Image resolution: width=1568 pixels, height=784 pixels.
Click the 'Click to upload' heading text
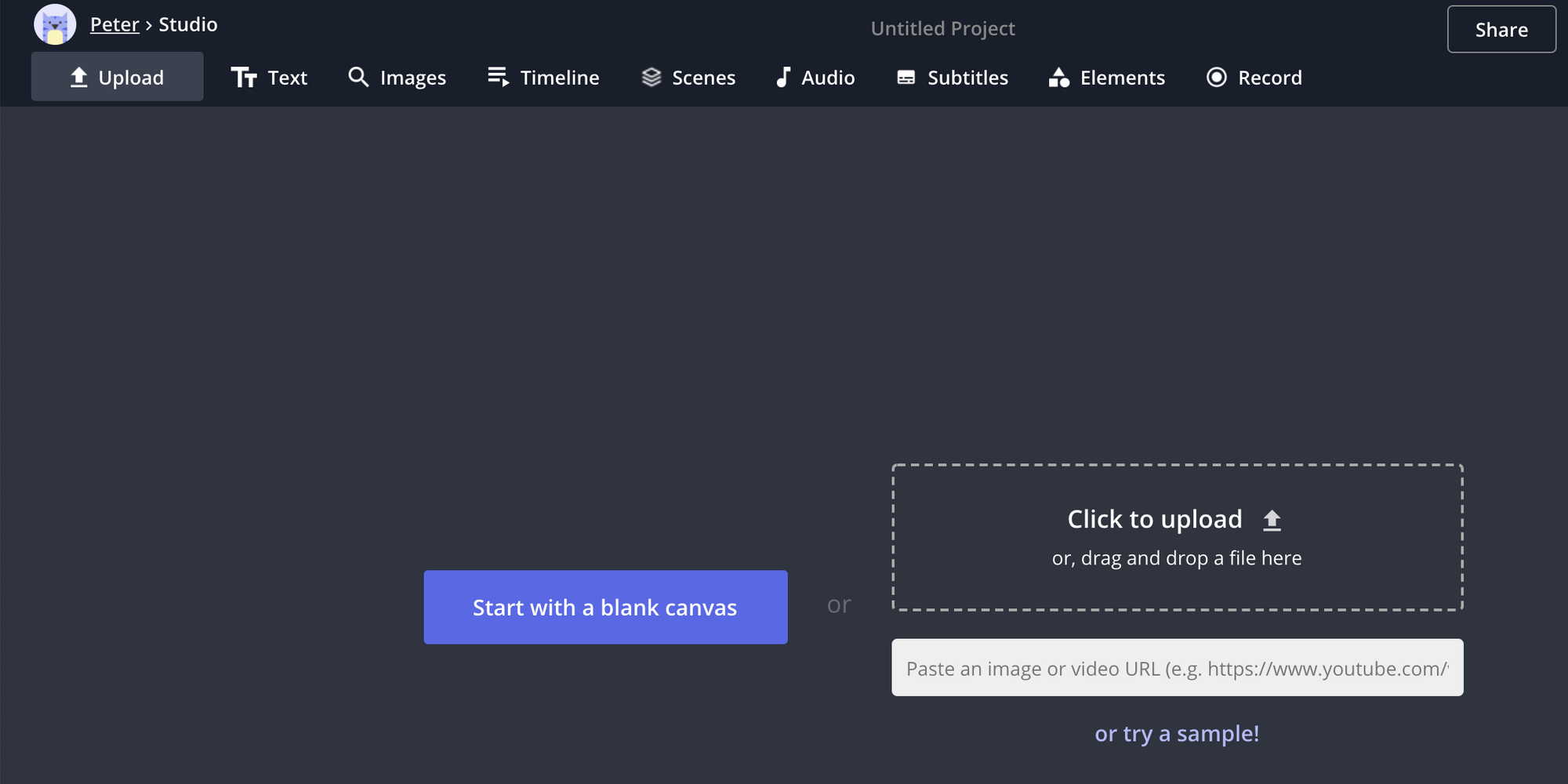(x=1154, y=519)
